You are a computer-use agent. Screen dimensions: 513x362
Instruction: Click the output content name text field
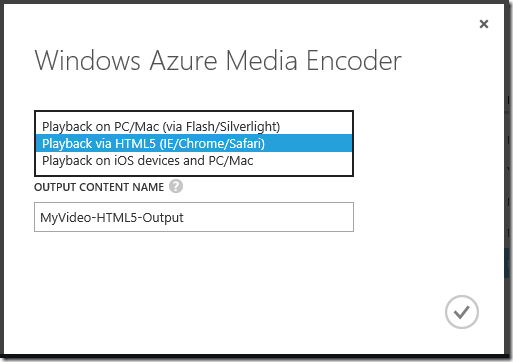(x=194, y=217)
